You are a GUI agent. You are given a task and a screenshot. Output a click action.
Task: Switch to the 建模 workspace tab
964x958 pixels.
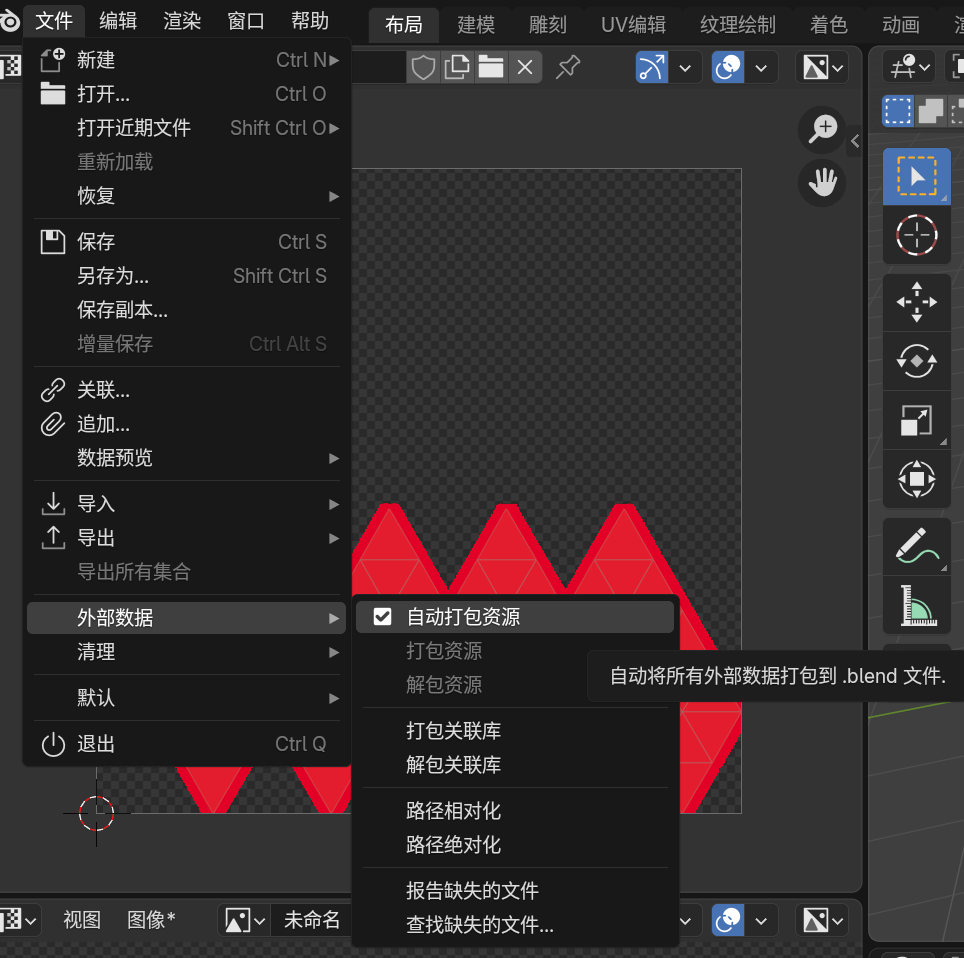coord(476,25)
